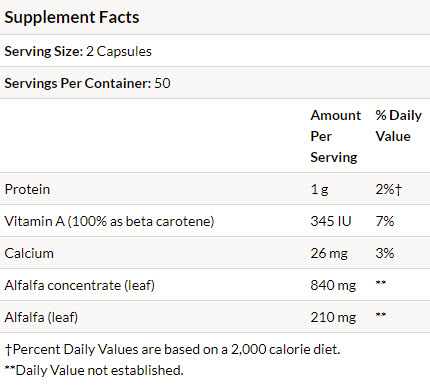The image size is (430, 385).
Task: Select the Alfalfa (leaf) row label
Action: pos(41,317)
